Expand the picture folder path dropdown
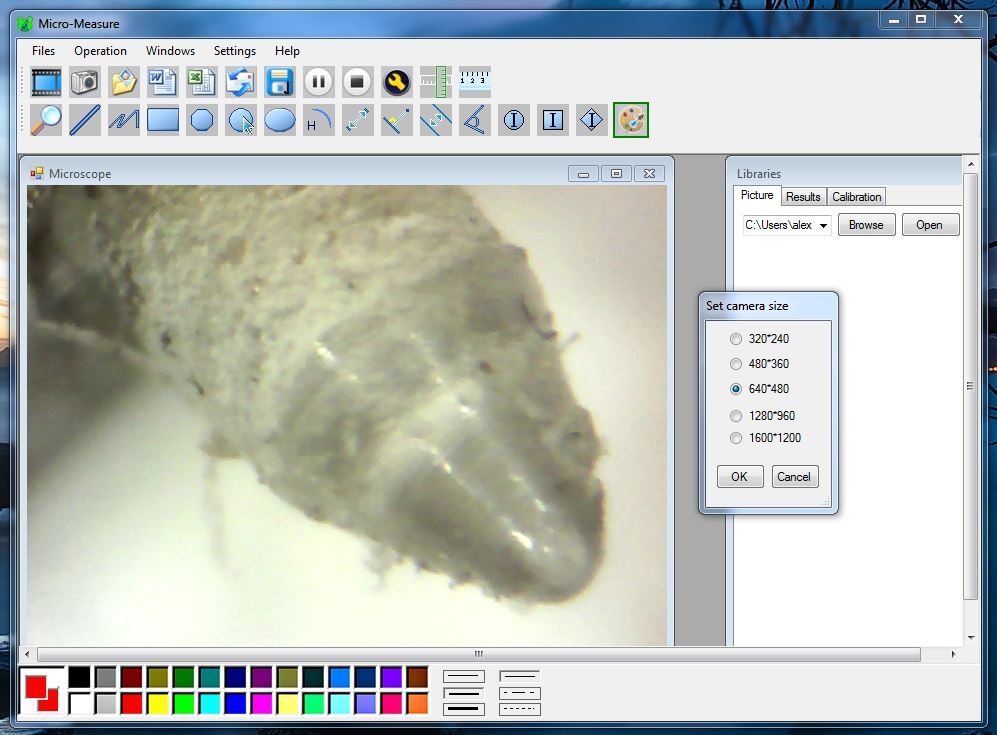This screenshot has width=997, height=735. [823, 225]
